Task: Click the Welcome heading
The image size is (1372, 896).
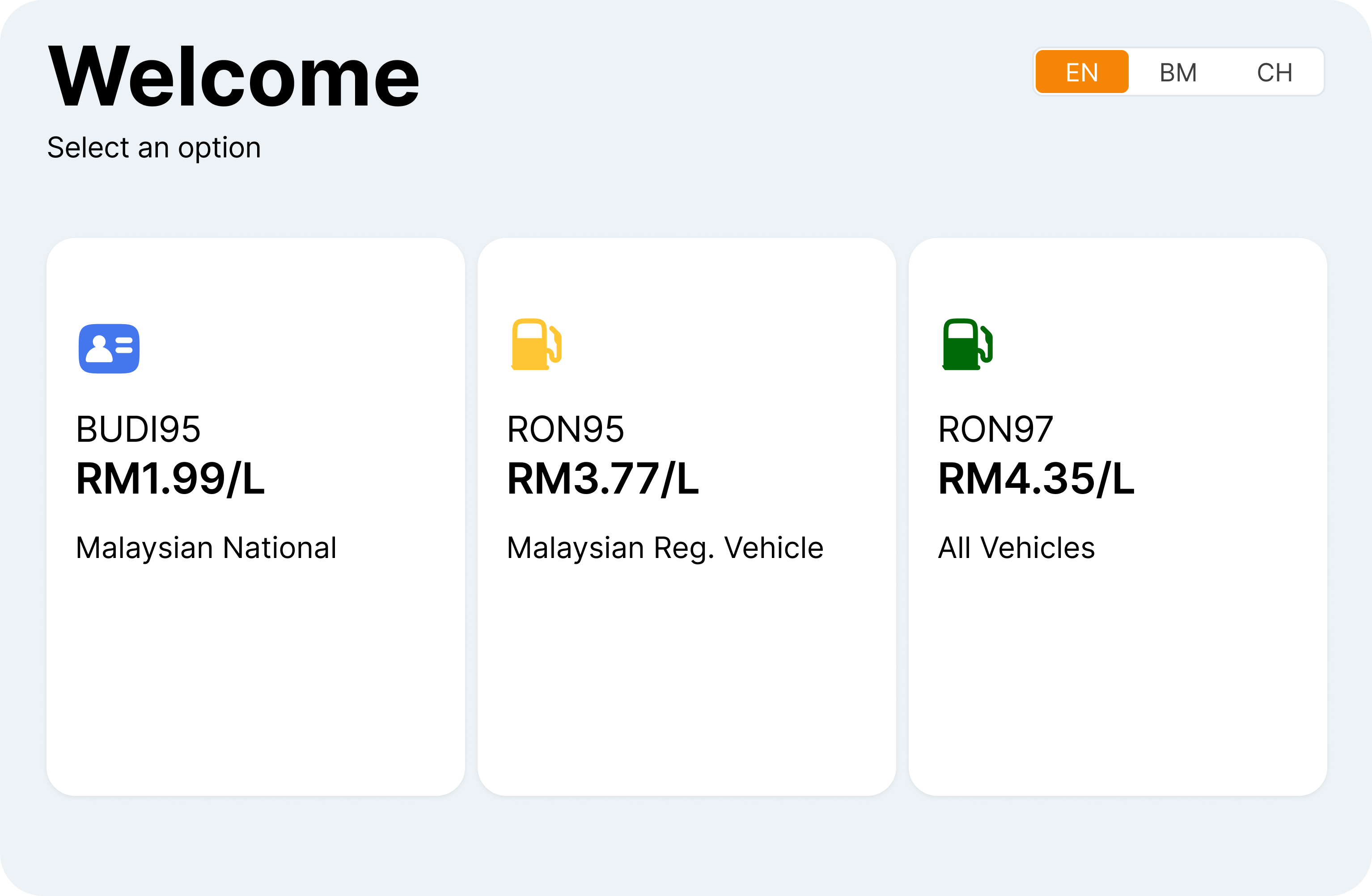Action: (x=233, y=76)
